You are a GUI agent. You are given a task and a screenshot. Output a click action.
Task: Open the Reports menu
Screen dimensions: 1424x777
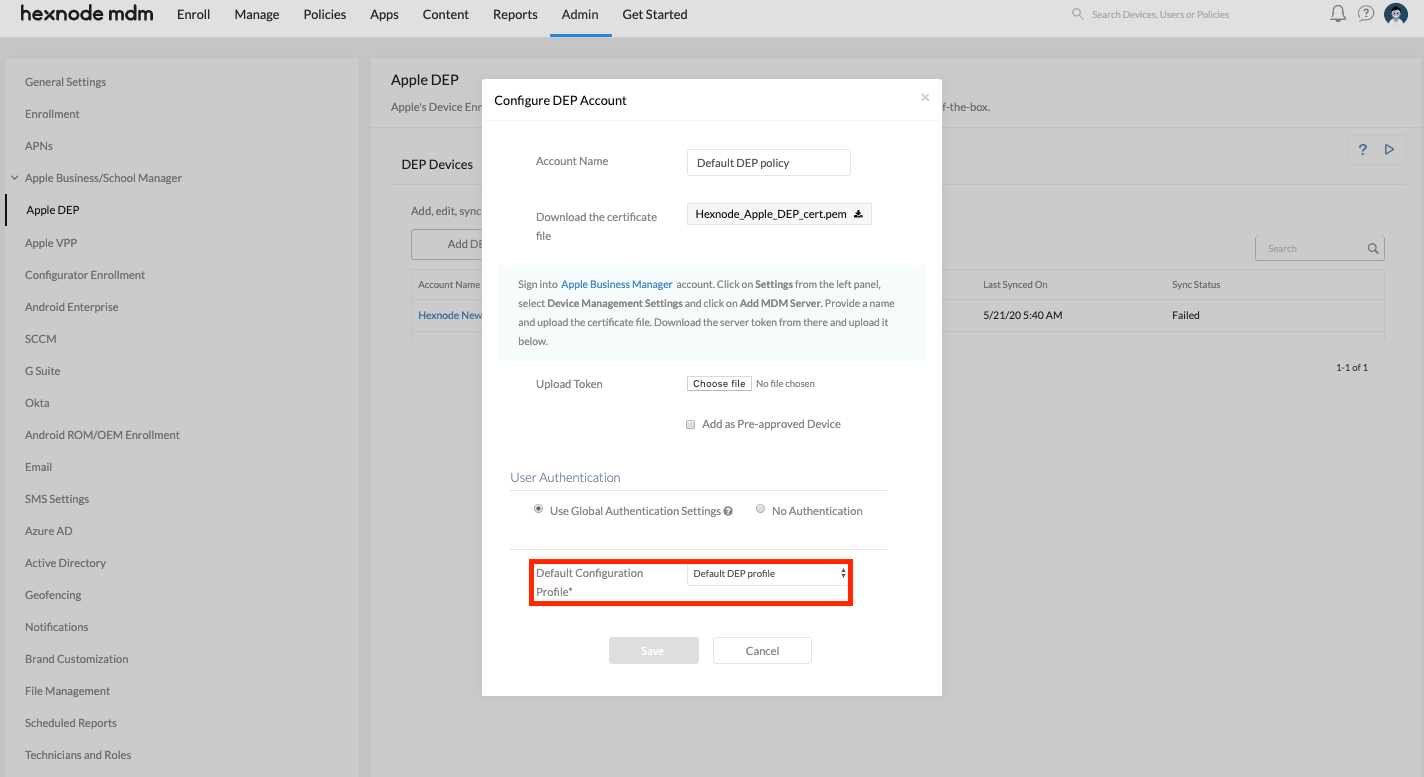(515, 14)
